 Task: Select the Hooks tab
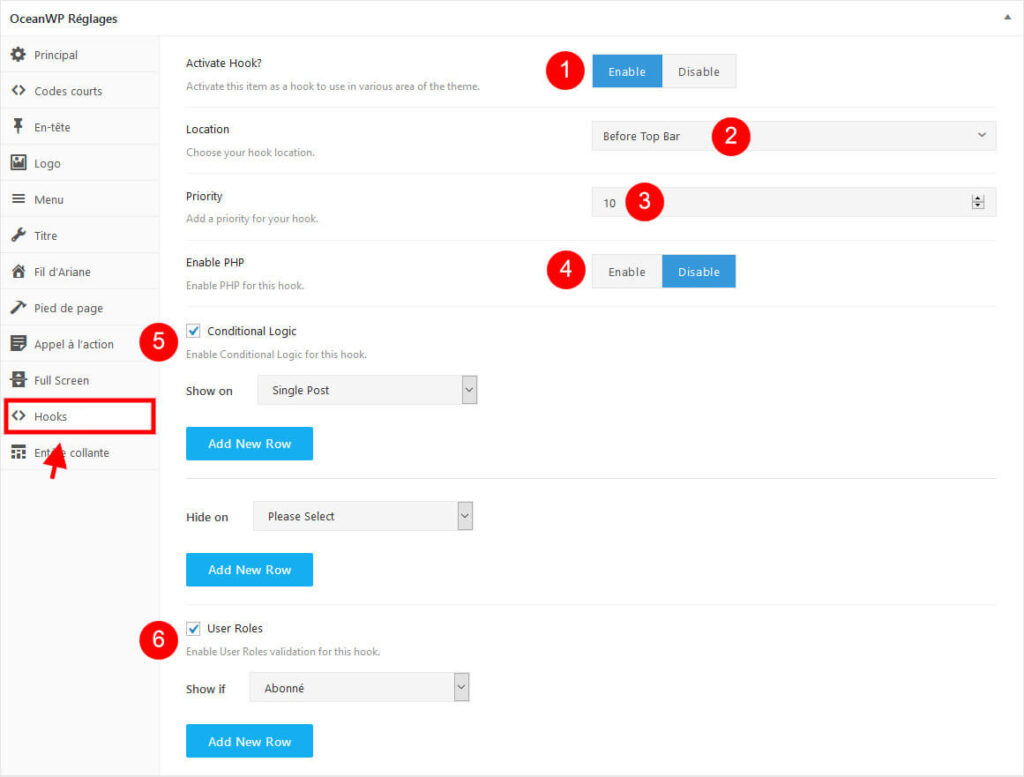80,416
